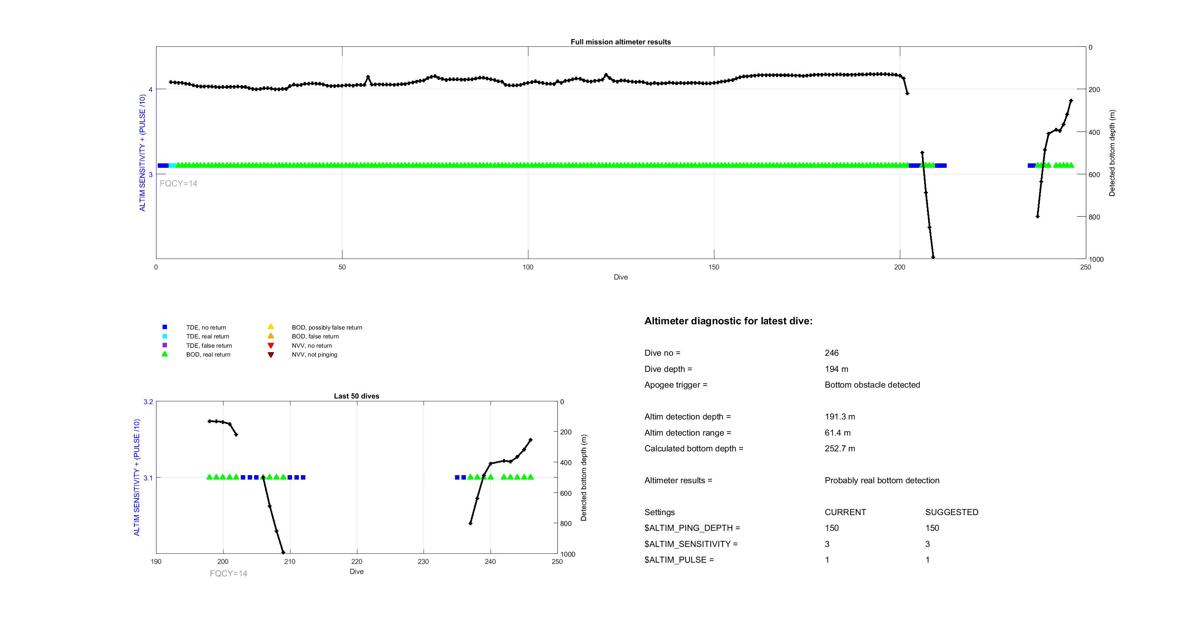Select the 'TDE, no return' legend label
The width and height of the screenshot is (1200, 622).
coord(208,327)
